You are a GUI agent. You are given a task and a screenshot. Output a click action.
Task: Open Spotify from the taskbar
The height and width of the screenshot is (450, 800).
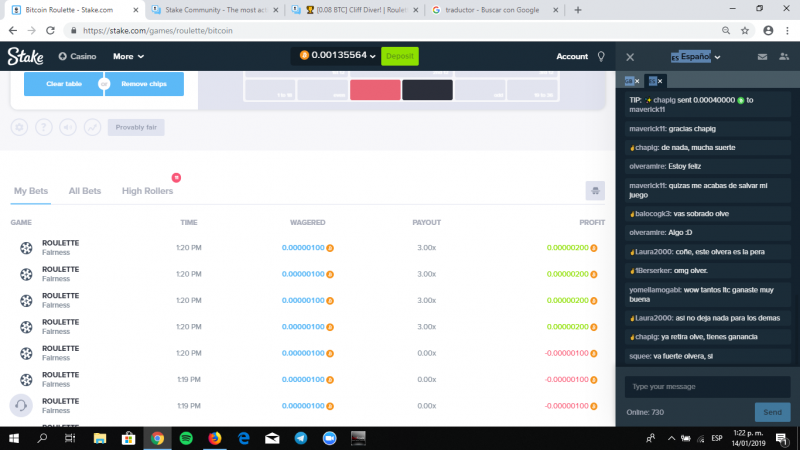[186, 438]
